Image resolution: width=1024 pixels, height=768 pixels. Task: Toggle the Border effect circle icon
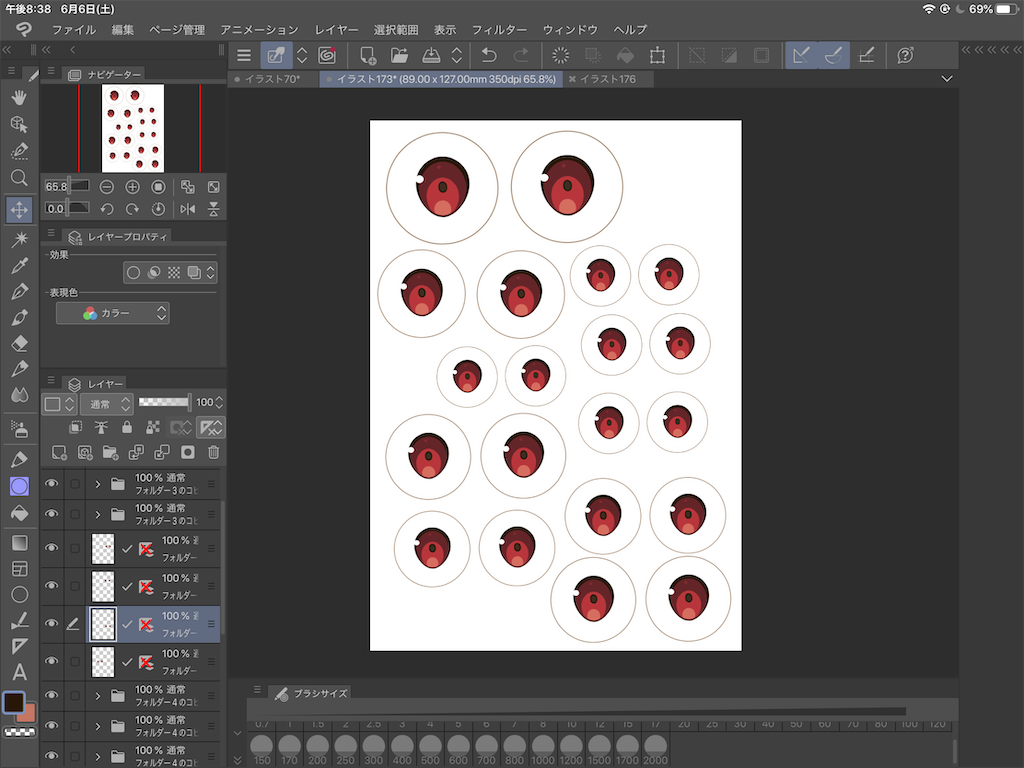[133, 273]
